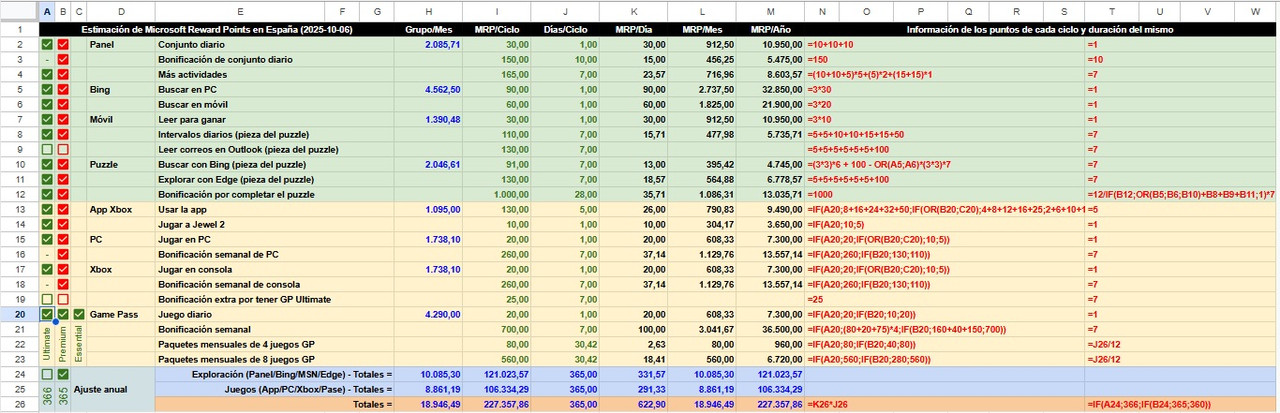The width and height of the screenshot is (1280, 413).
Task: Click the 'Más actividades' cell
Action: click(x=240, y=75)
